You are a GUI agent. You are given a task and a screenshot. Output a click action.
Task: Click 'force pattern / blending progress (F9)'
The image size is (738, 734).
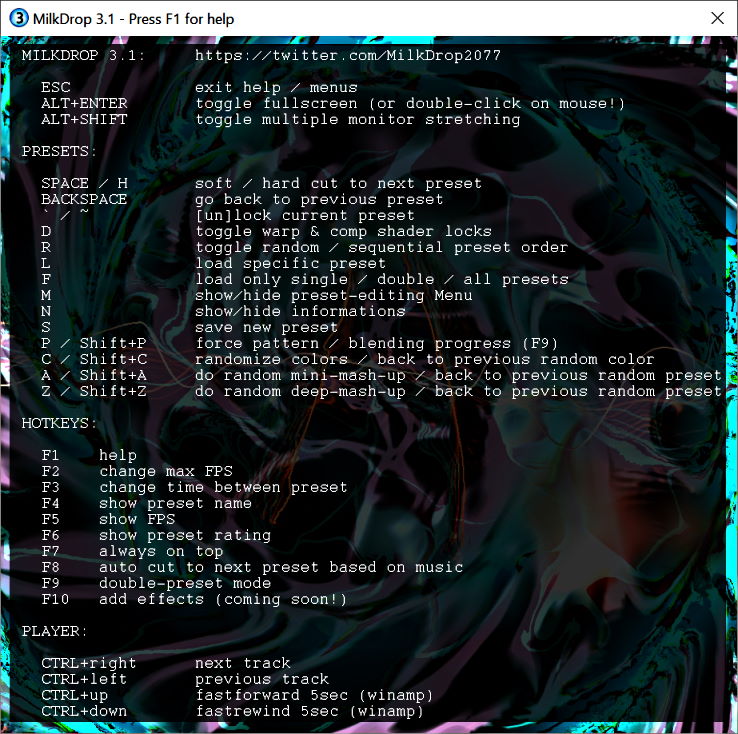tap(377, 343)
